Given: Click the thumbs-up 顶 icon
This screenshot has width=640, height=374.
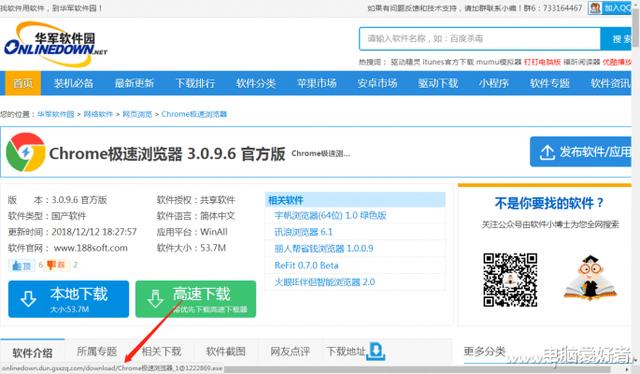Looking at the screenshot, I should (x=22, y=265).
